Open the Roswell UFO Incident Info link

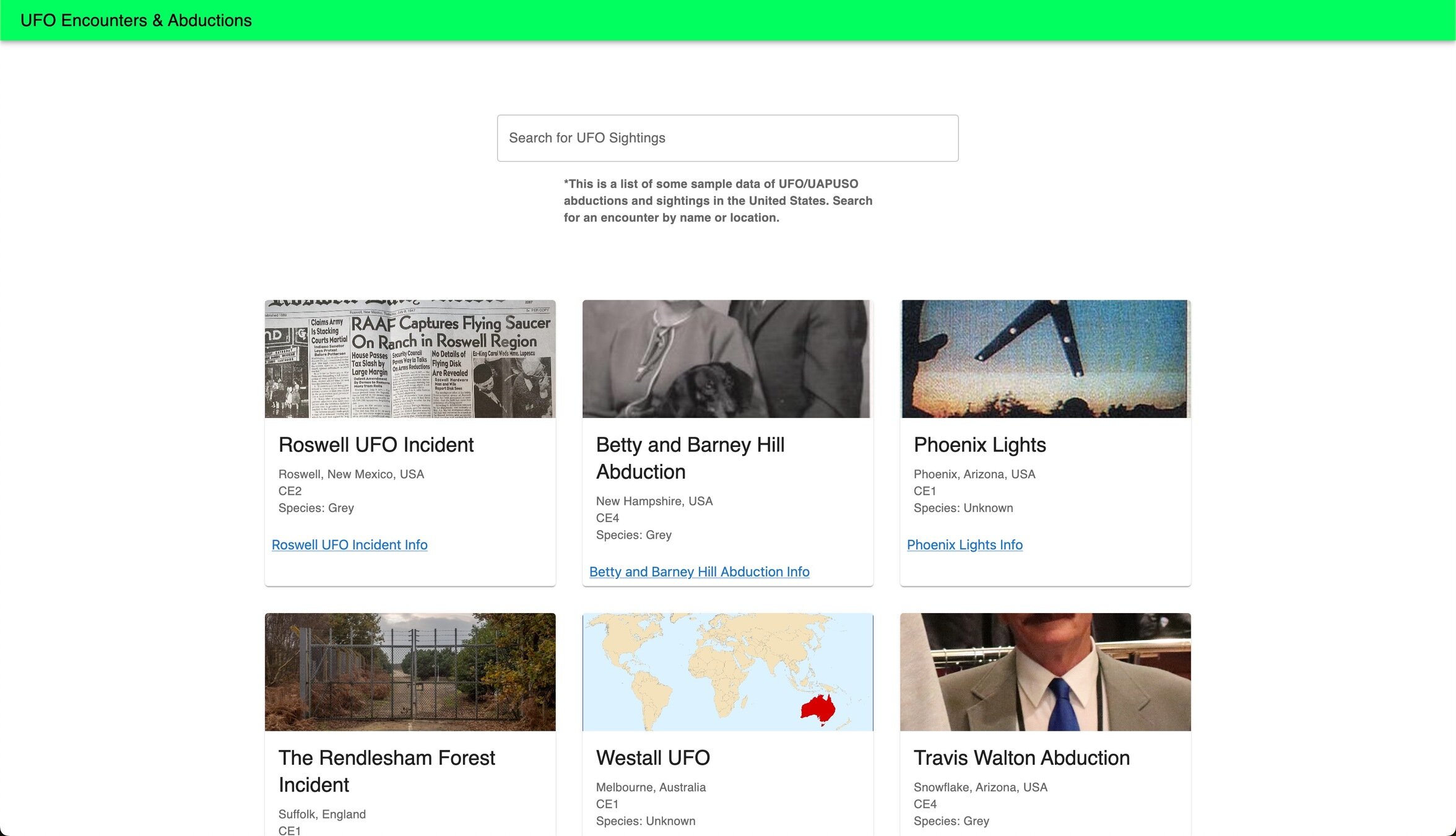349,544
